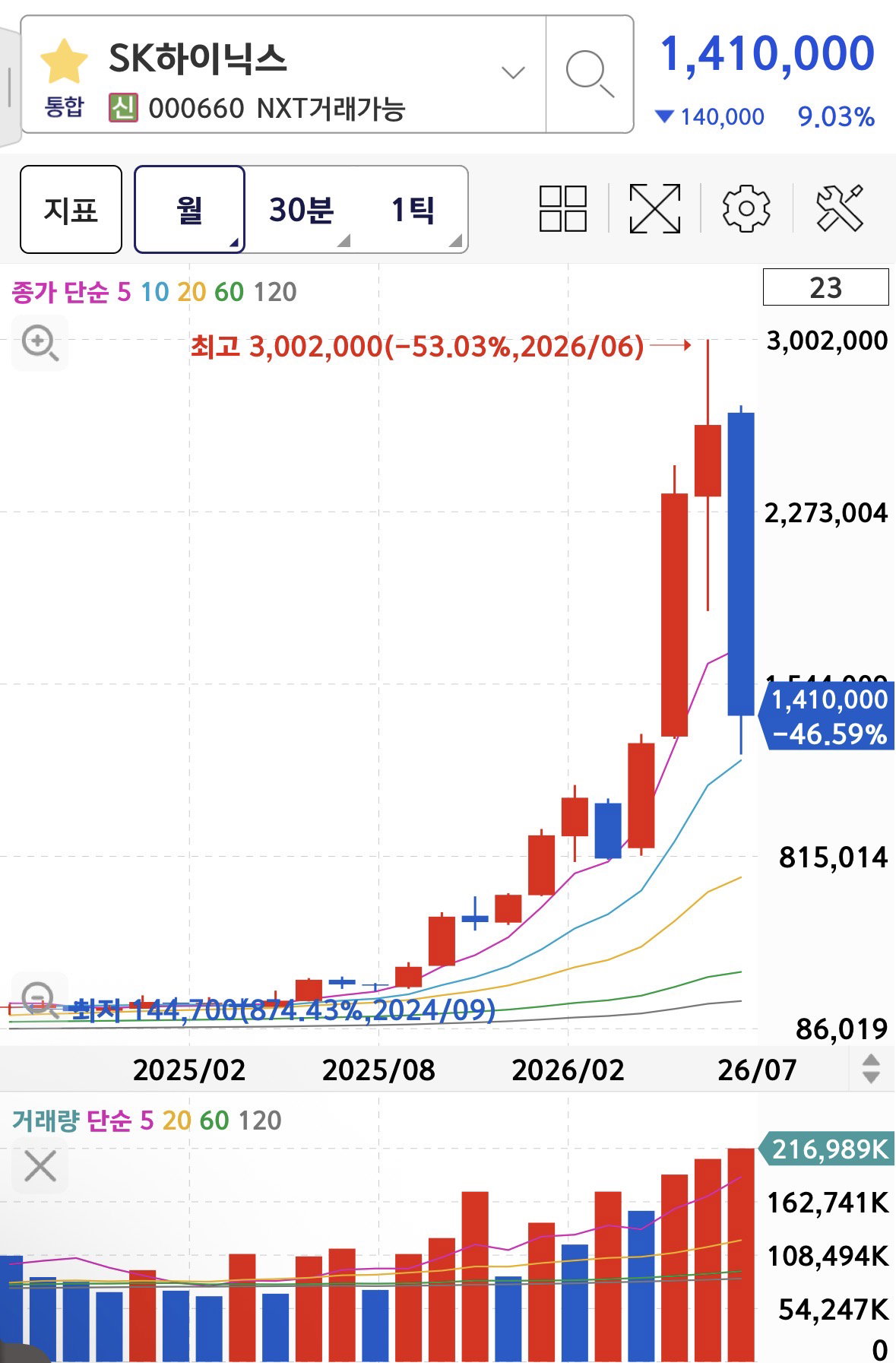896x1363 pixels.
Task: Tap the current price 1,410,000
Action: [767, 54]
